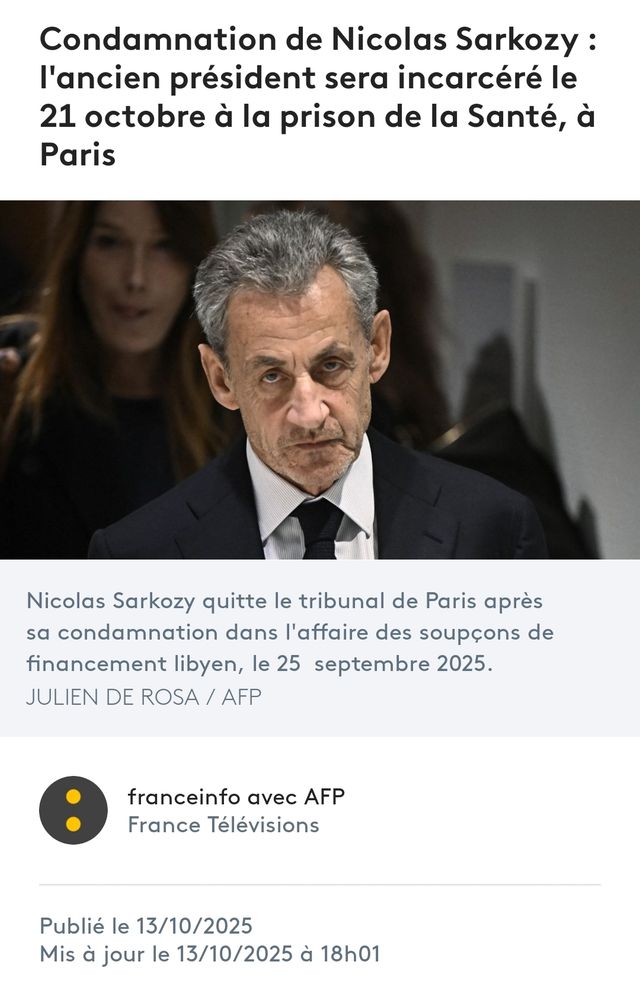Click the Publié le 13/10/2025 date
The width and height of the screenshot is (640, 1000).
[146, 925]
